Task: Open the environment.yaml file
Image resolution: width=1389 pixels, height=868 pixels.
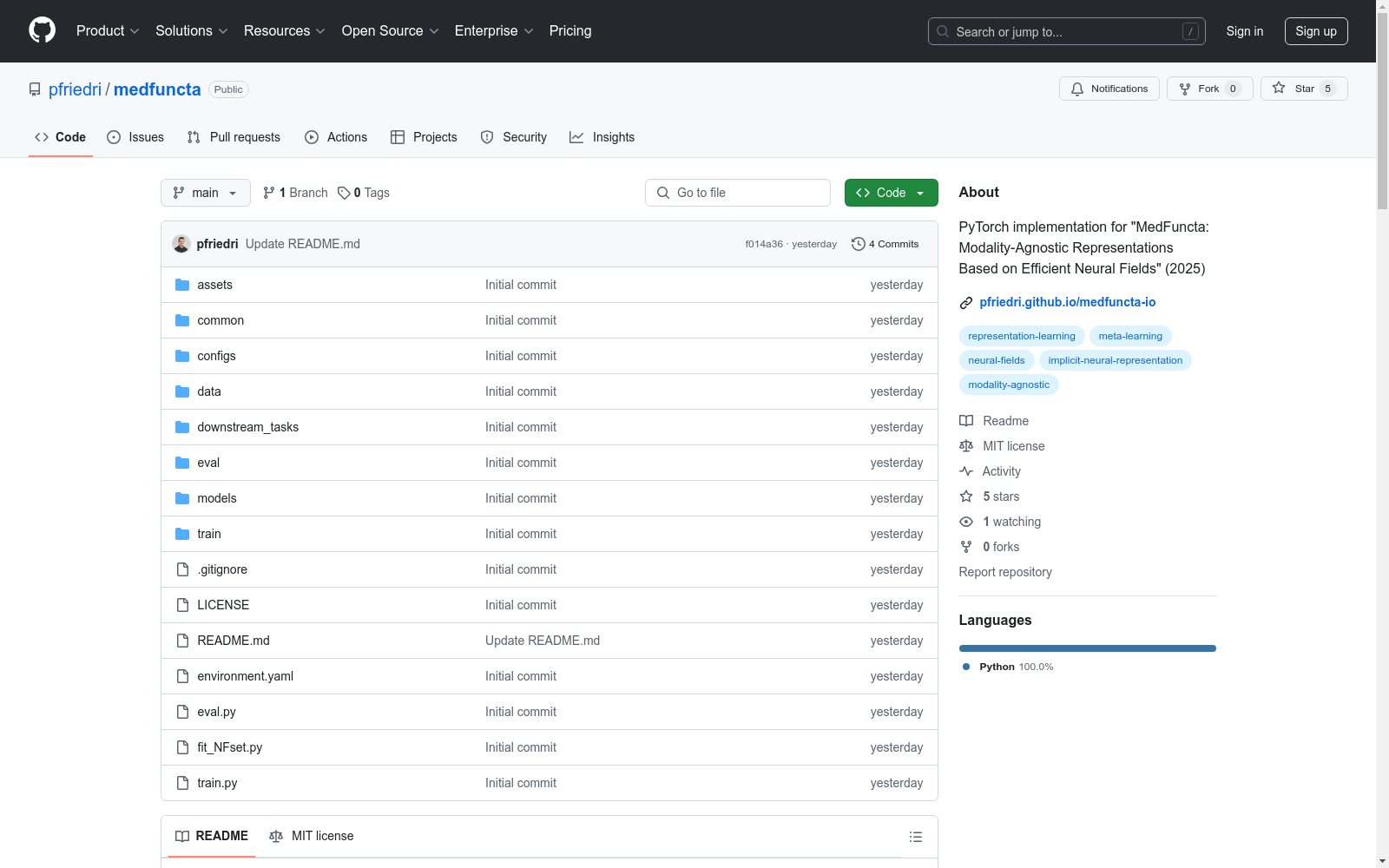Action: [x=246, y=676]
